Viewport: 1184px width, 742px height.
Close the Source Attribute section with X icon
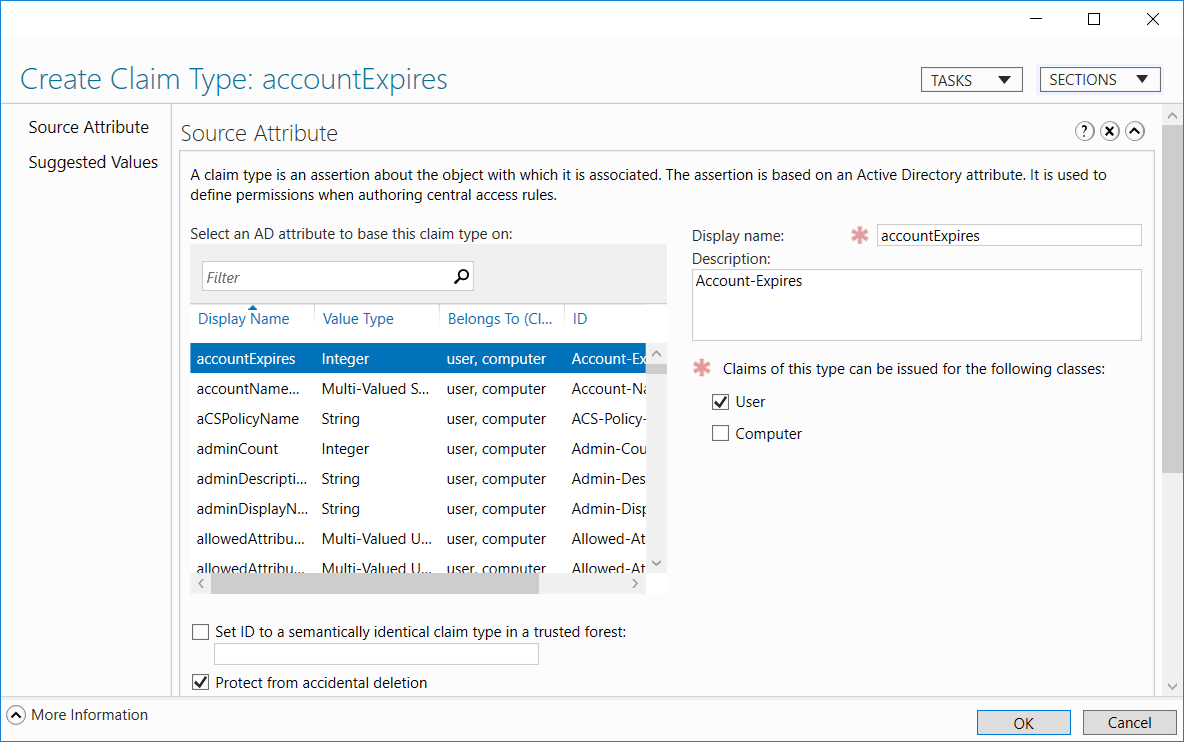coord(1110,131)
